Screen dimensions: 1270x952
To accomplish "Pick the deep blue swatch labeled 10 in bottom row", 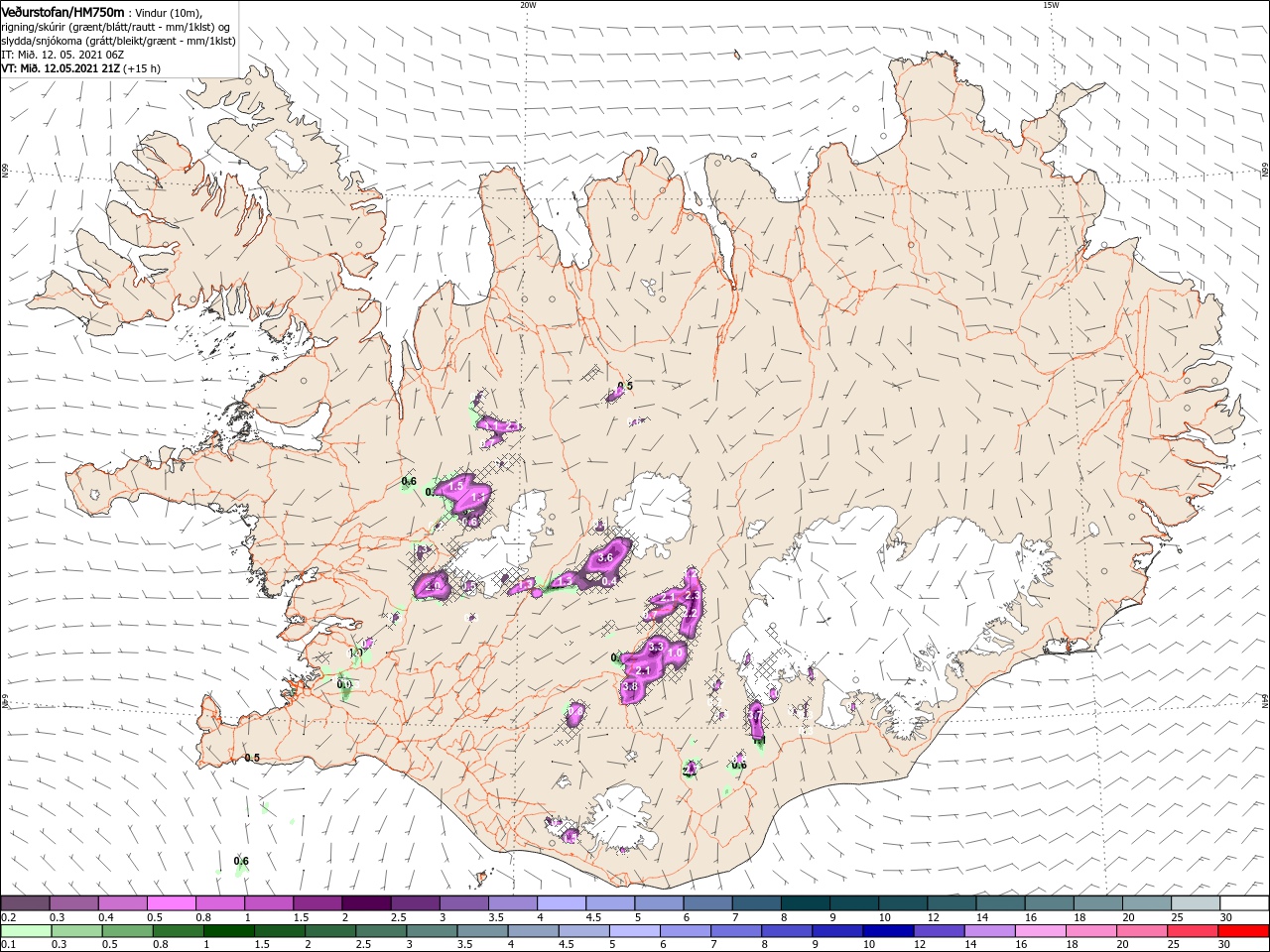I will [887, 931].
